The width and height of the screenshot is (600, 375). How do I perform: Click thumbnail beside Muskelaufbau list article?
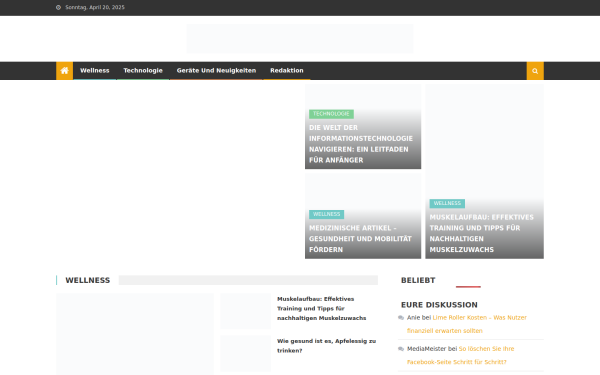(x=245, y=311)
